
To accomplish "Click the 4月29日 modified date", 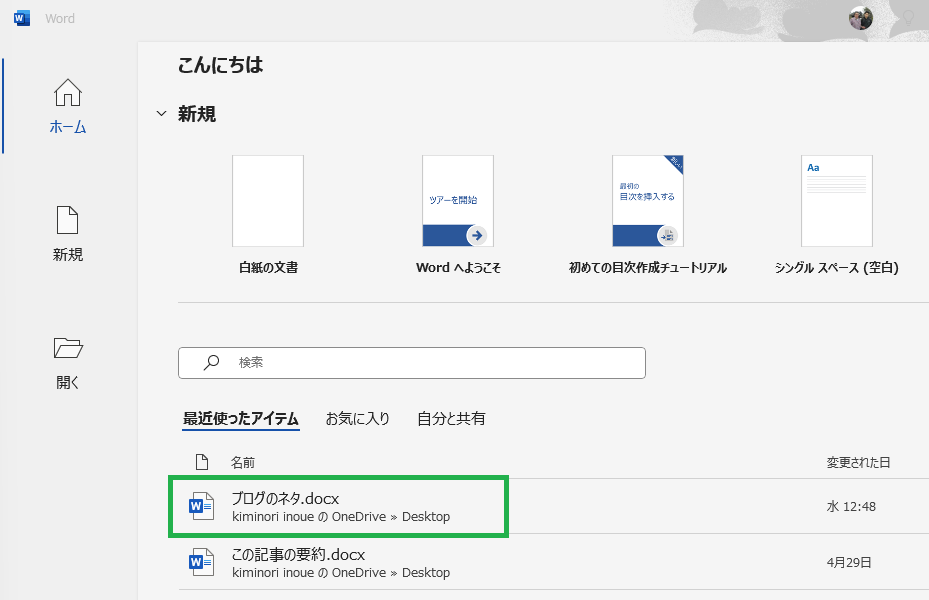I will coord(849,562).
